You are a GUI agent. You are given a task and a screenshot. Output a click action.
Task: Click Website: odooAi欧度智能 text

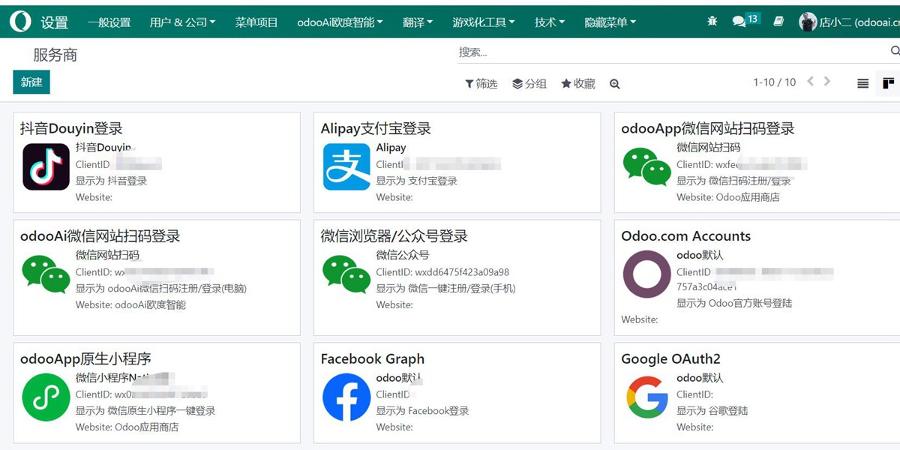point(130,305)
